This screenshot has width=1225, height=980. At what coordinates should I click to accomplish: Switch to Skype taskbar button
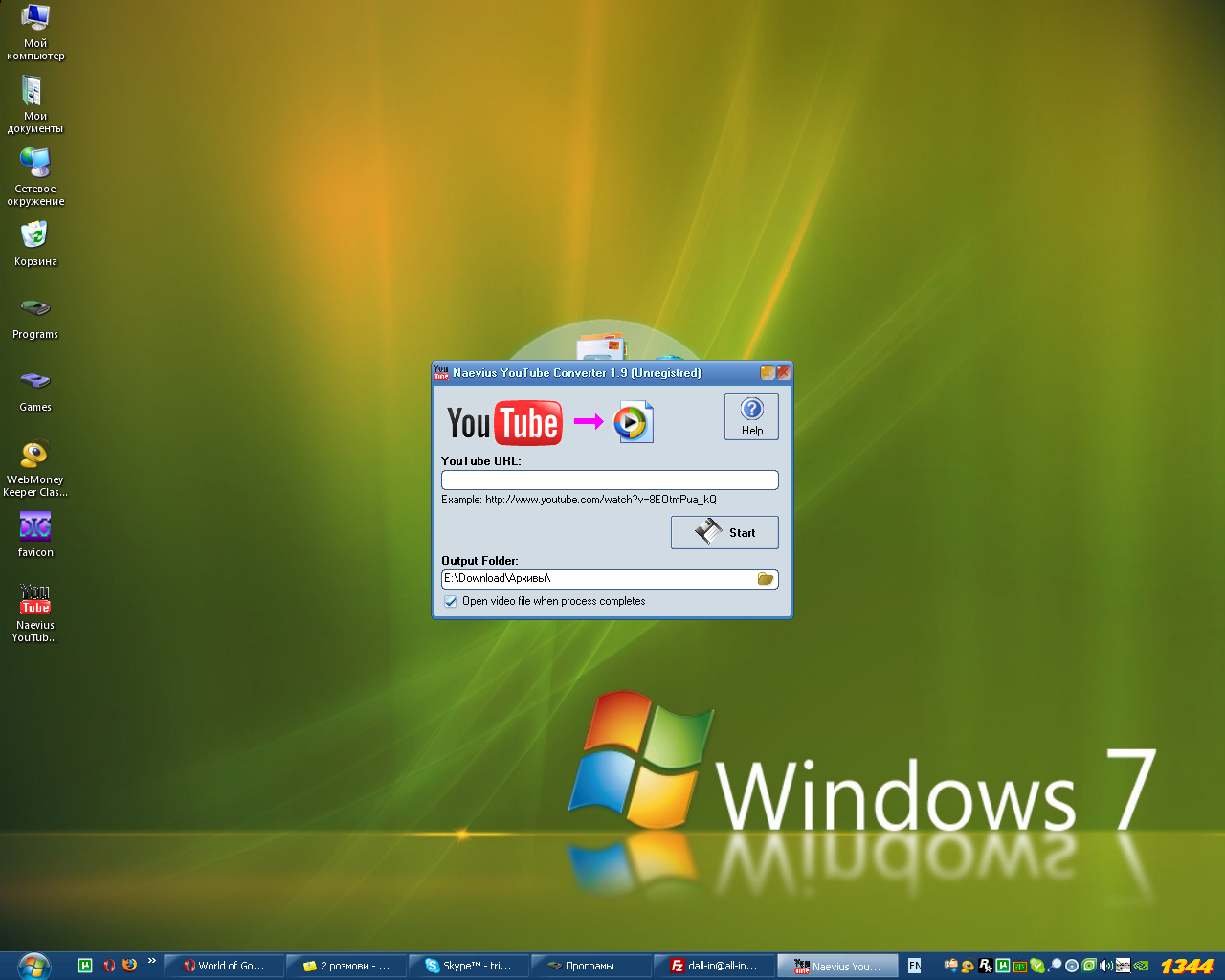point(469,966)
